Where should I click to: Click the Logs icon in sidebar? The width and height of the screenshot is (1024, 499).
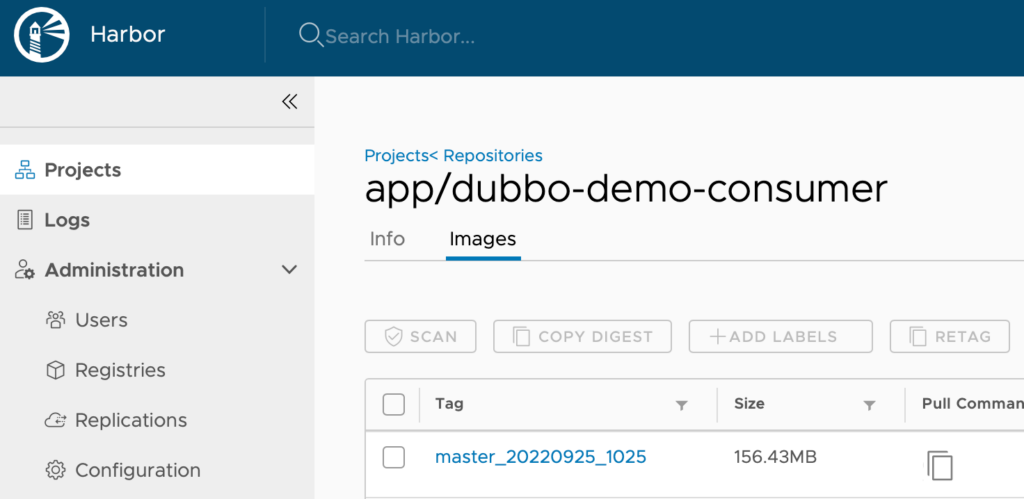pos(24,220)
